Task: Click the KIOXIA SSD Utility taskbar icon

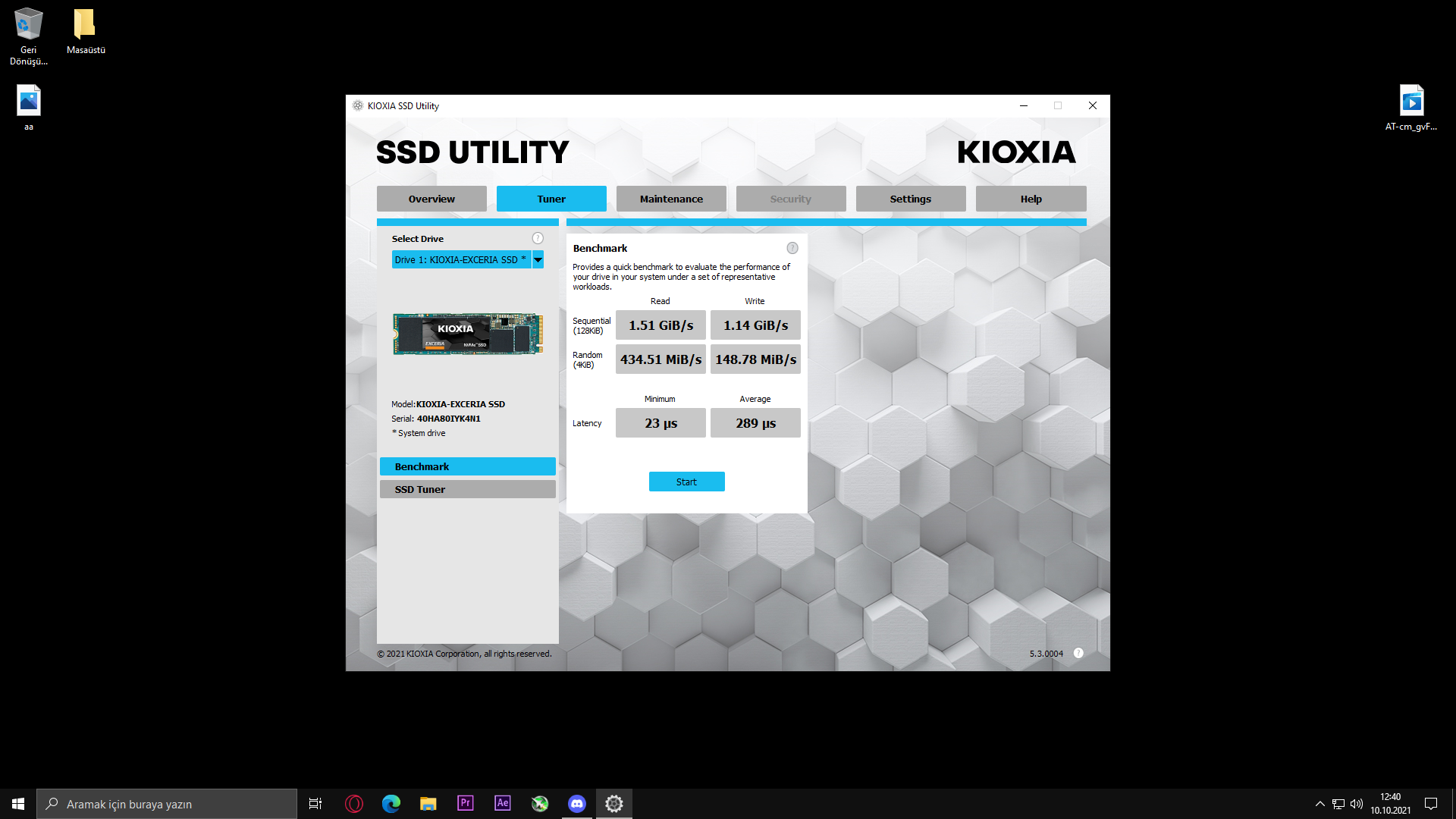Action: click(614, 804)
